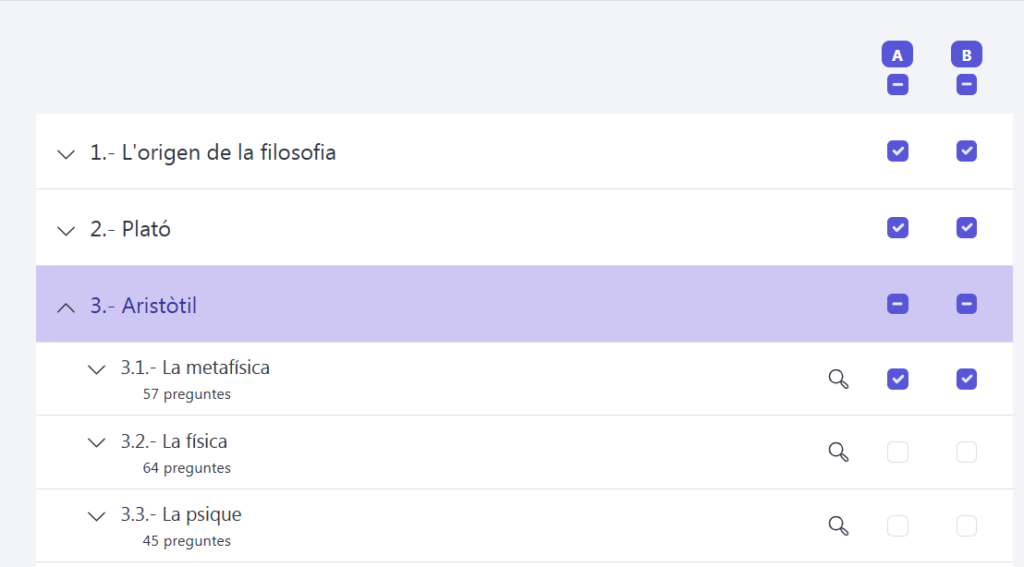Select the 3.- Aristòtil heading

click(143, 306)
